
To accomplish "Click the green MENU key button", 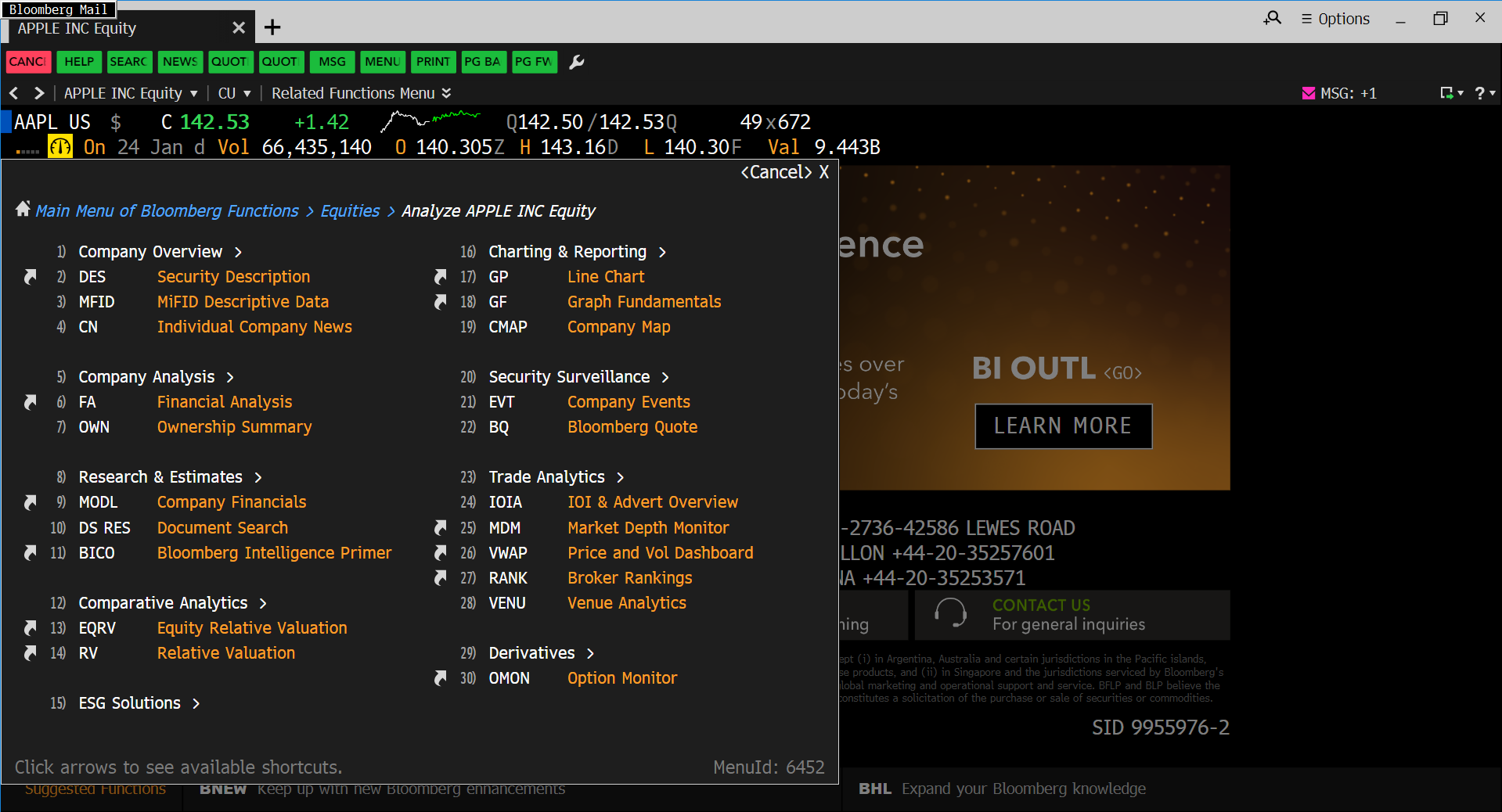I will pos(383,62).
